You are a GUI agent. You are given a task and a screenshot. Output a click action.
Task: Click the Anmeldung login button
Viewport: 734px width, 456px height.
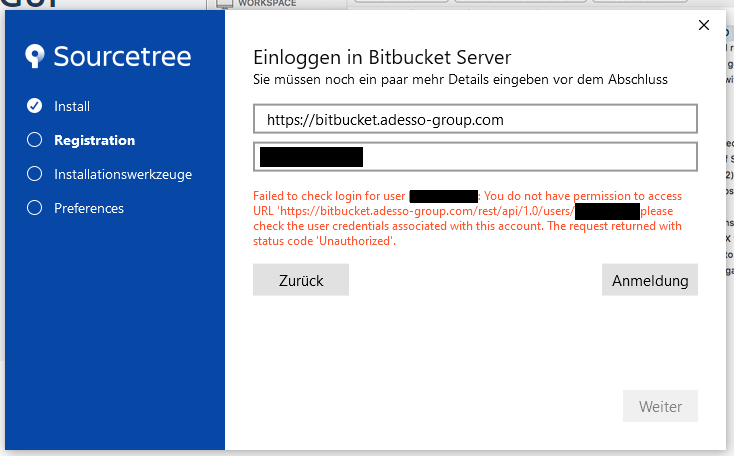(x=650, y=279)
